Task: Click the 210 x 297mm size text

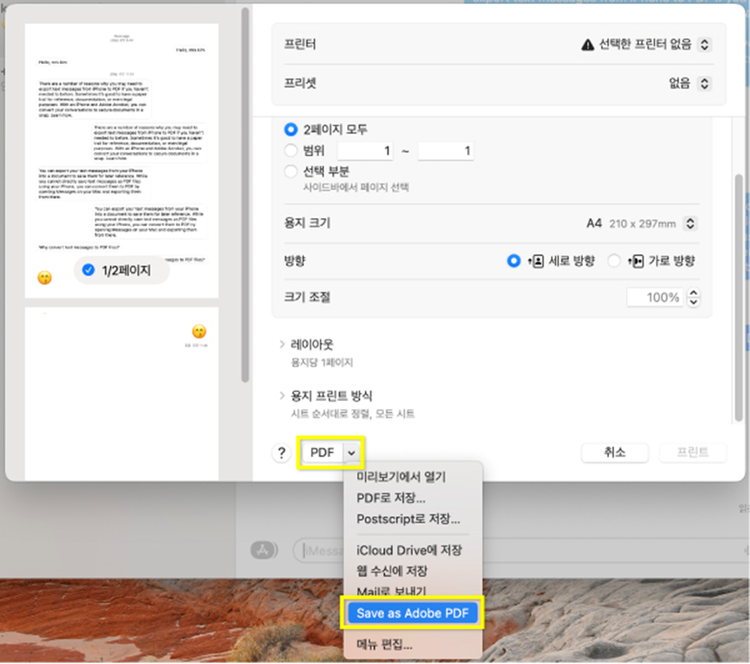Action: pyautogui.click(x=642, y=224)
